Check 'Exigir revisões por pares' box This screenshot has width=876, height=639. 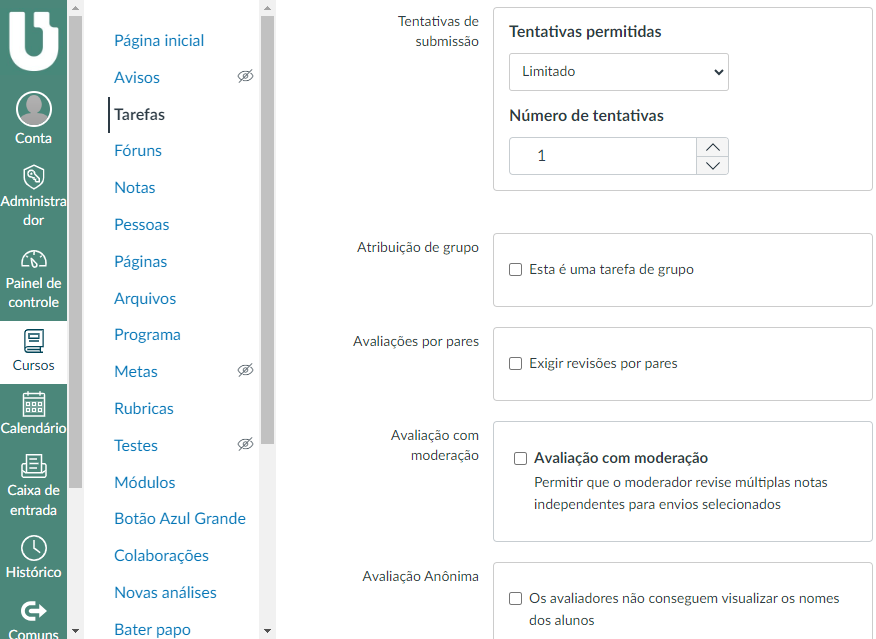[516, 364]
